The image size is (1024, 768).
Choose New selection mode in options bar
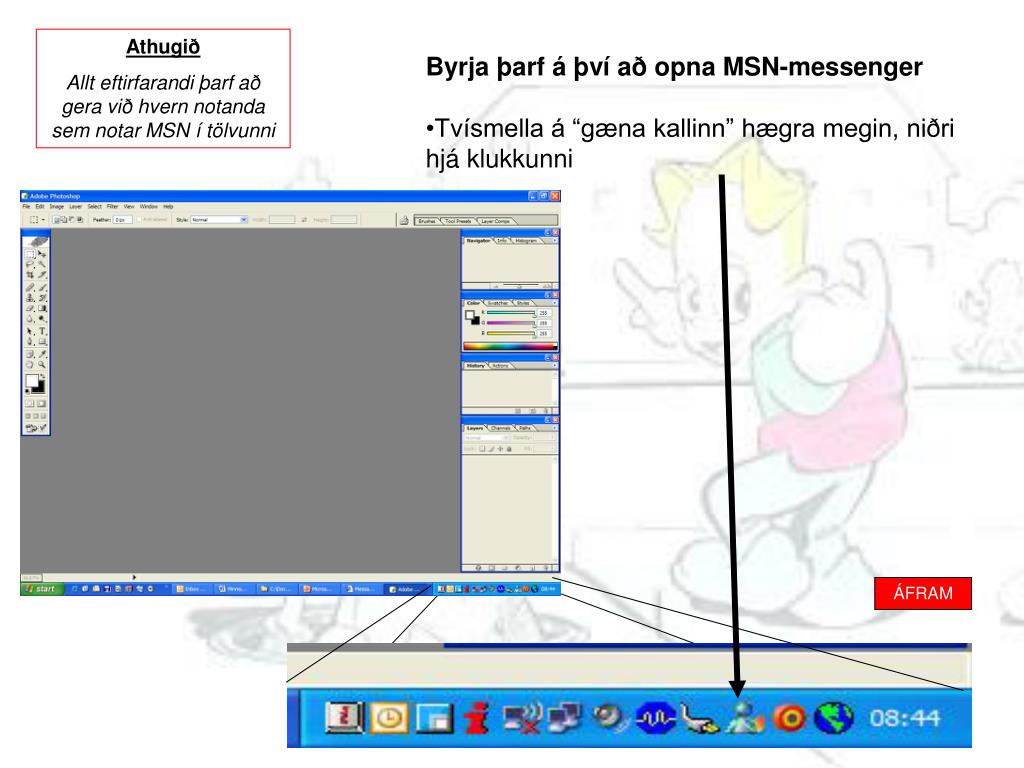[56, 220]
